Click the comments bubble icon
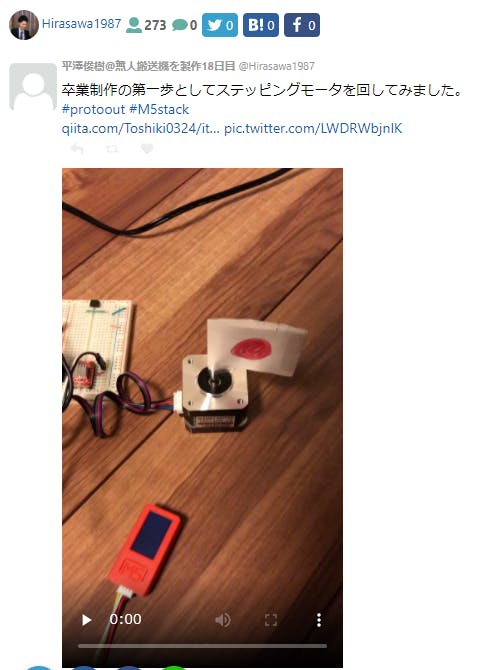This screenshot has width=483, height=670. coord(180,25)
